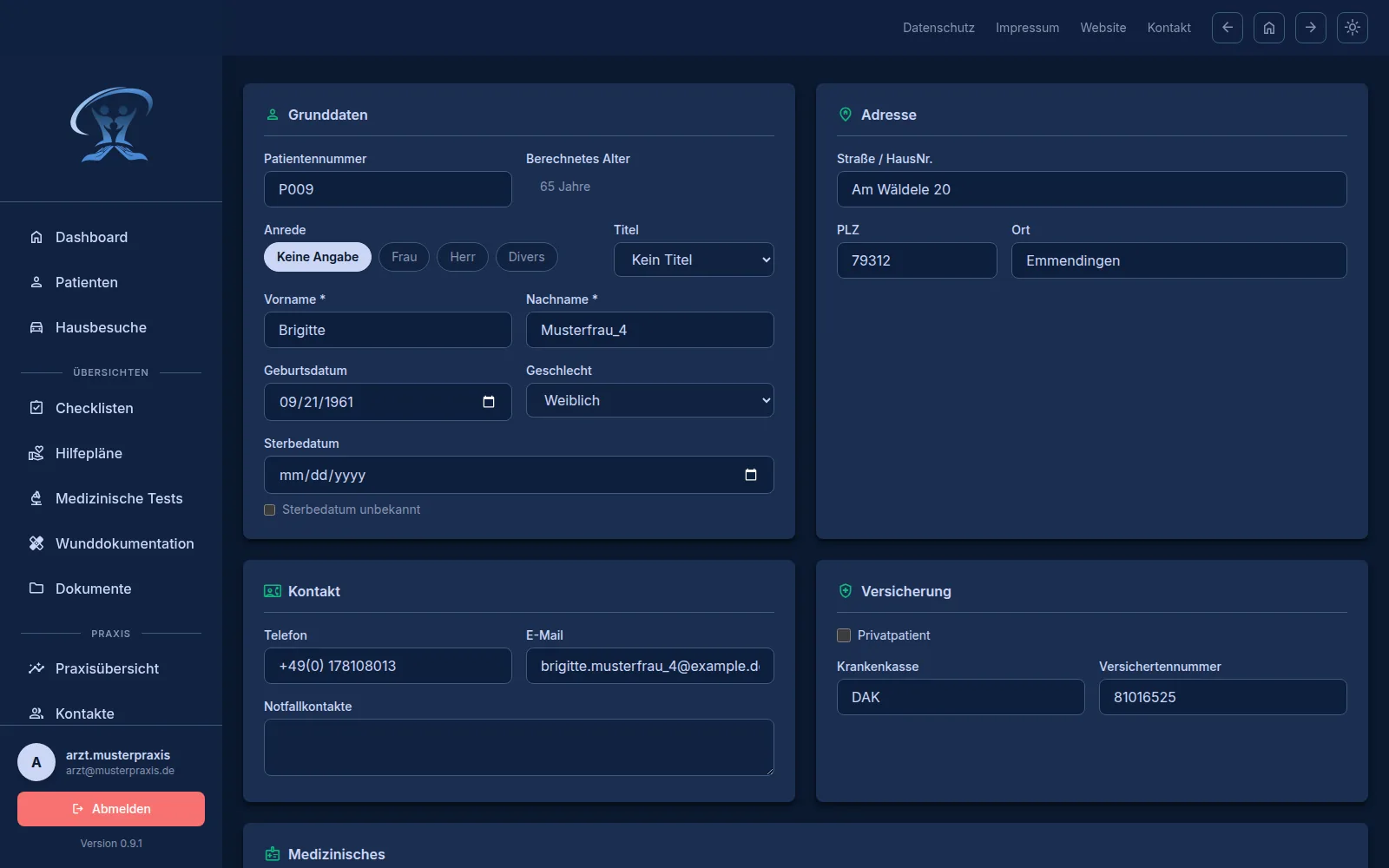Check Sterbedatum unbekannt checkbox

270,510
